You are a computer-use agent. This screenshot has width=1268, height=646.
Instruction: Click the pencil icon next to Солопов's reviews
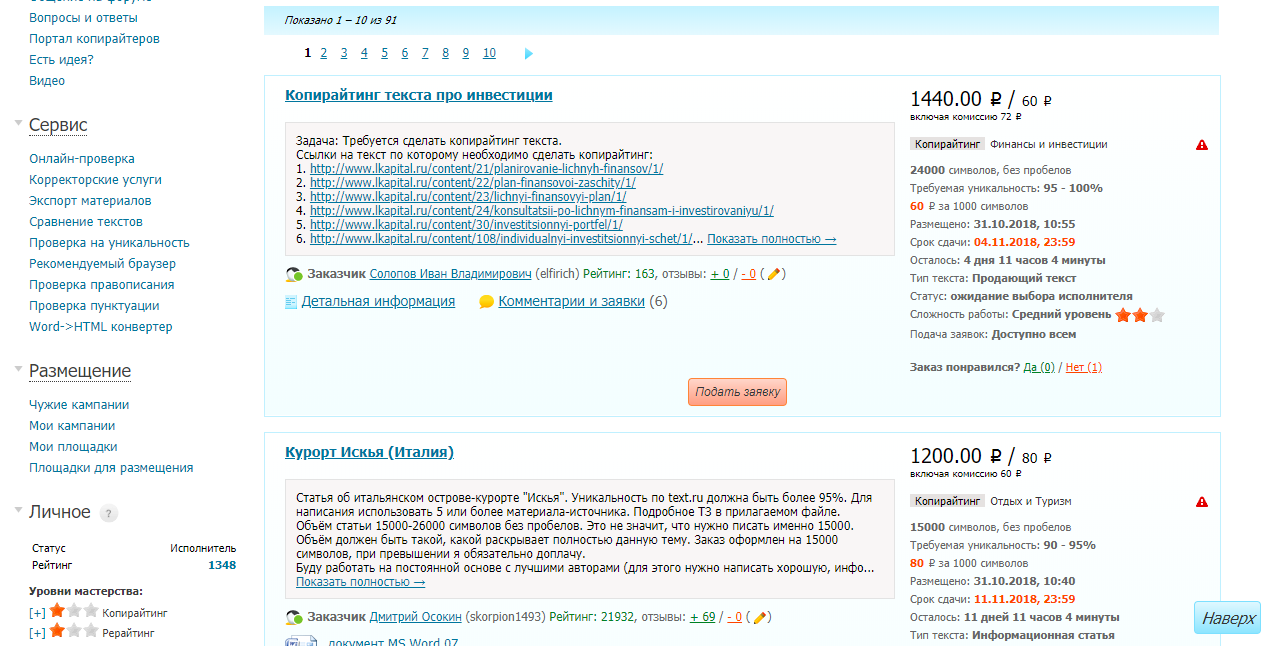pyautogui.click(x=773, y=274)
